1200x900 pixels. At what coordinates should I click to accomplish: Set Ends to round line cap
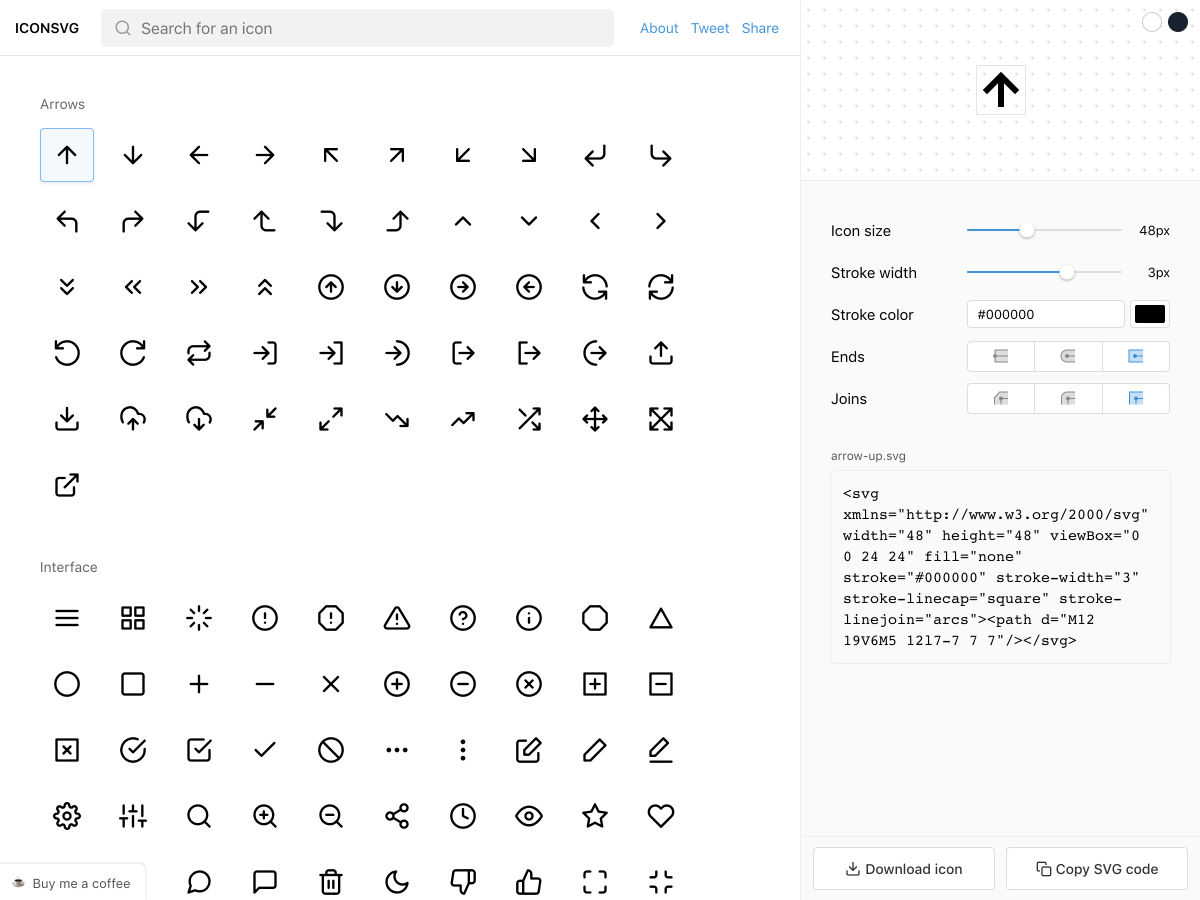pos(1068,356)
